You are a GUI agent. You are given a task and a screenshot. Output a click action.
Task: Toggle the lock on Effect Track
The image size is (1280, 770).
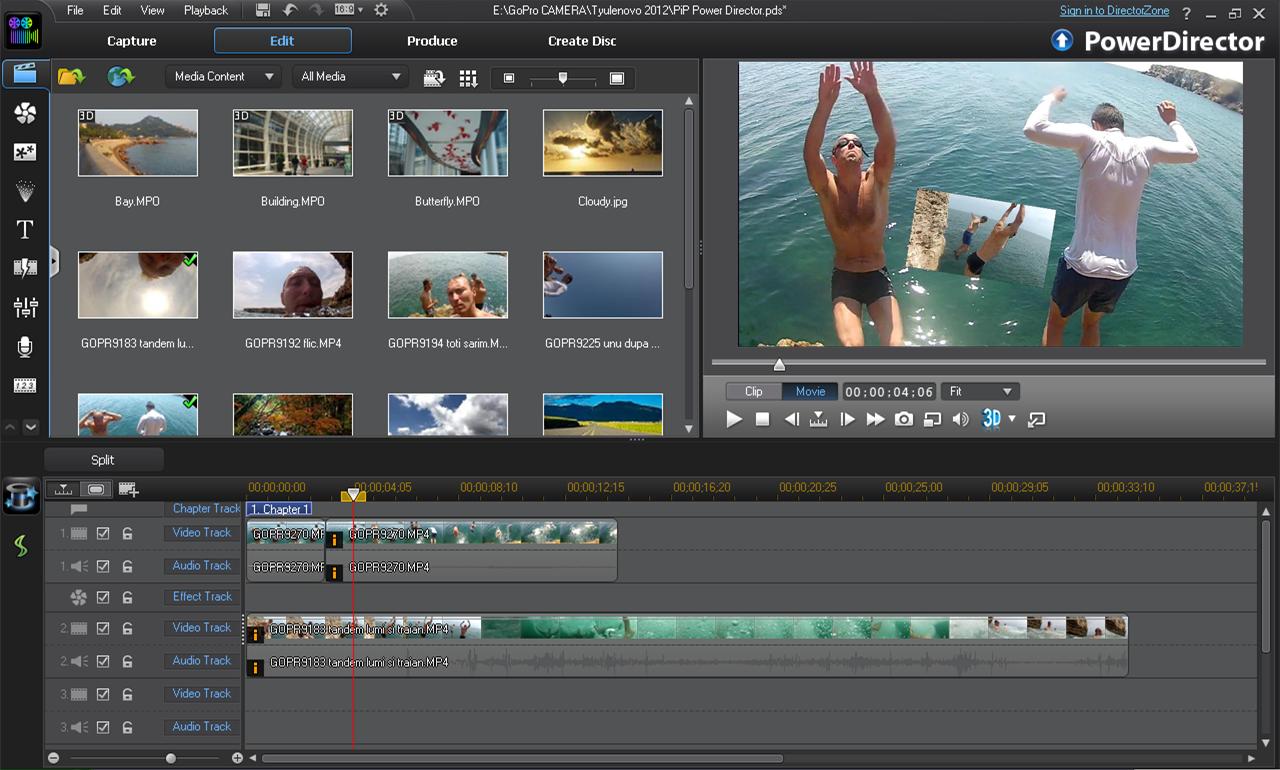[127, 597]
